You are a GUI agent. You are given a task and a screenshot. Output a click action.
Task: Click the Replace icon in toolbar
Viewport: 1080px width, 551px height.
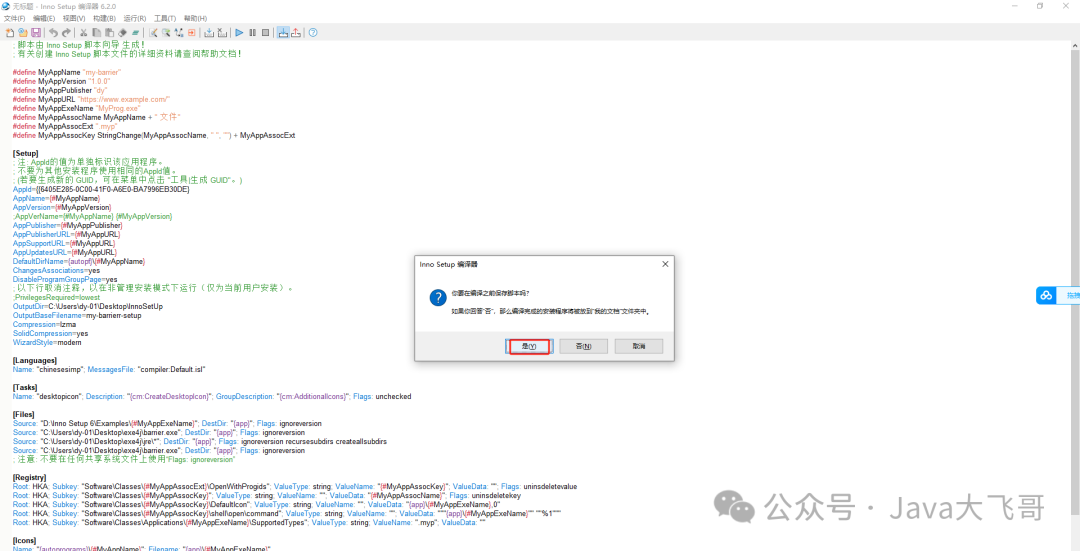179,32
